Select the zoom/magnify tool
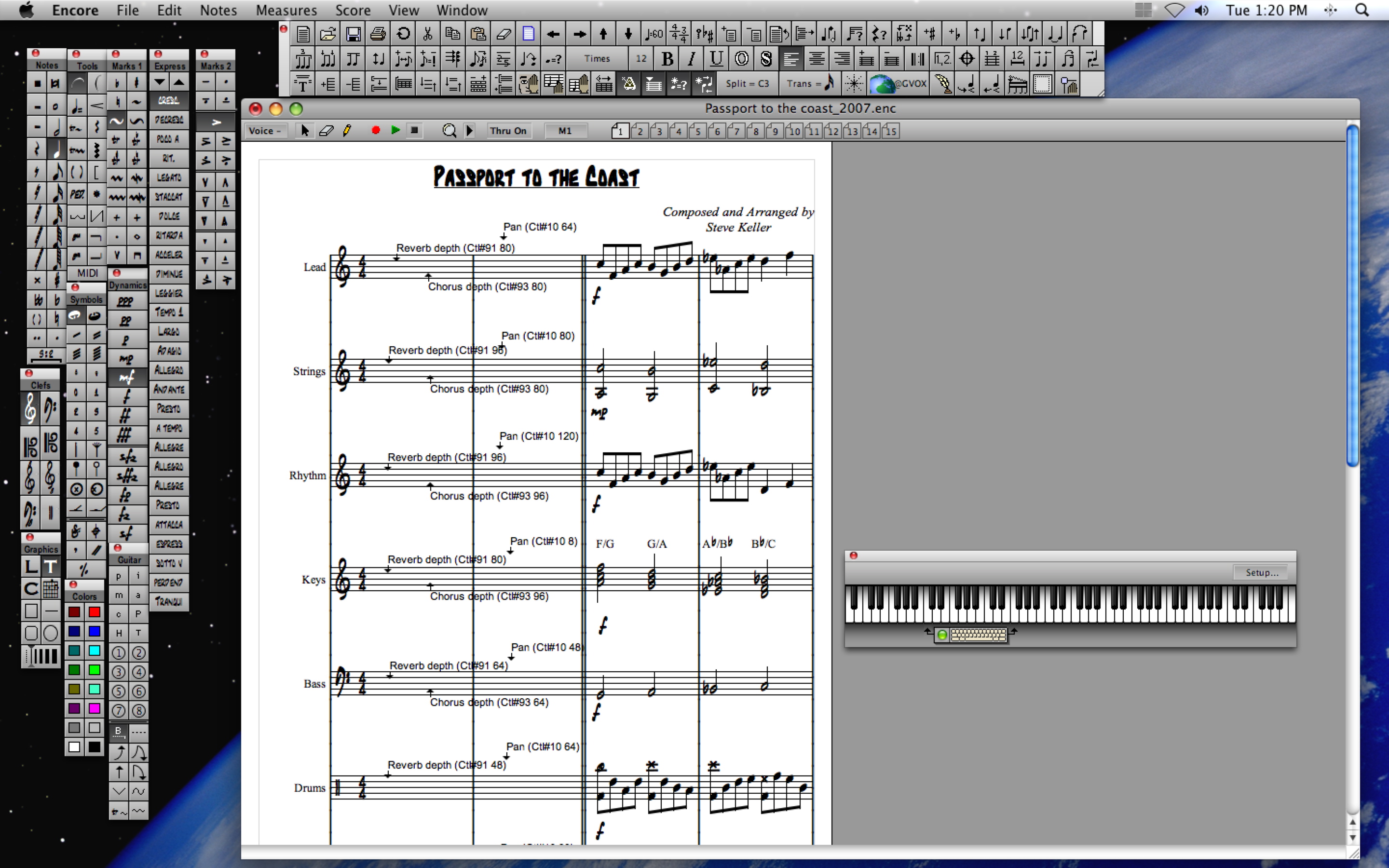This screenshot has height=868, width=1389. [449, 131]
